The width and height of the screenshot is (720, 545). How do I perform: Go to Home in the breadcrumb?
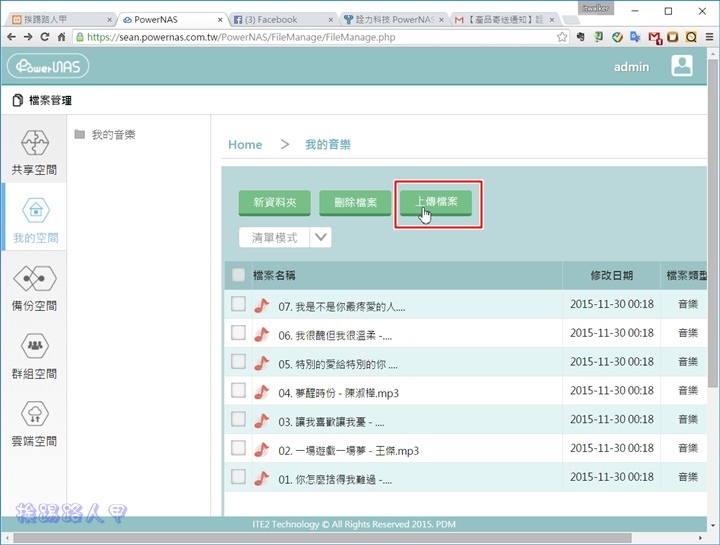click(245, 144)
